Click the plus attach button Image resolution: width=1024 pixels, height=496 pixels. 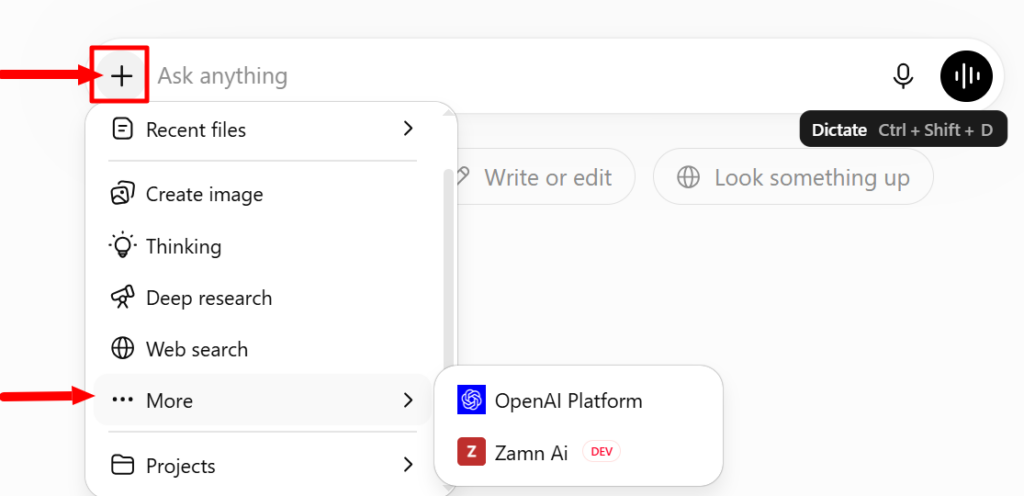coord(121,76)
